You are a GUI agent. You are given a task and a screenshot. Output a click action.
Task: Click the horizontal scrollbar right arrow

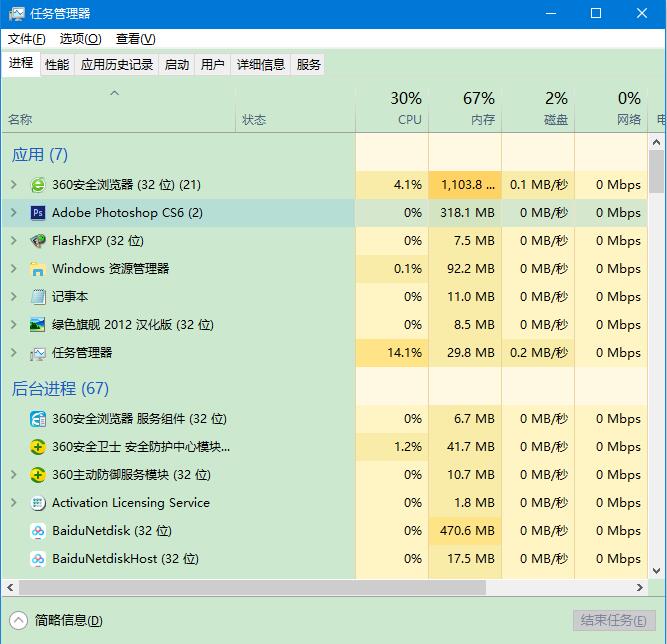639,587
